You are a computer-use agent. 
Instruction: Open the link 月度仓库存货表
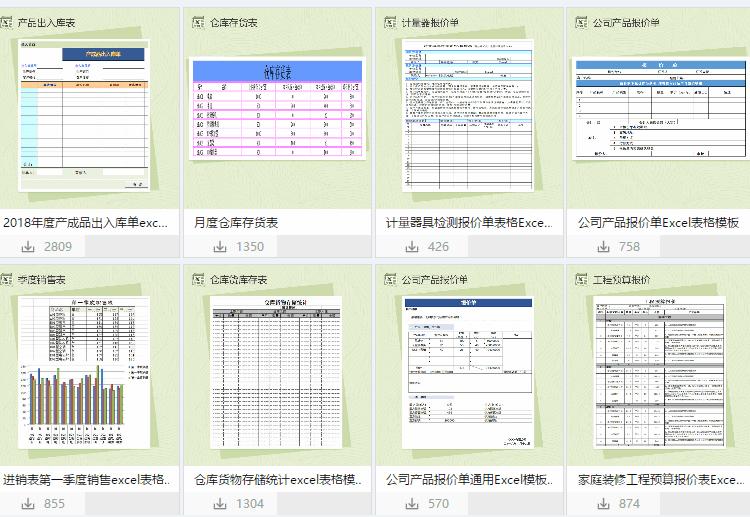[x=236, y=223]
